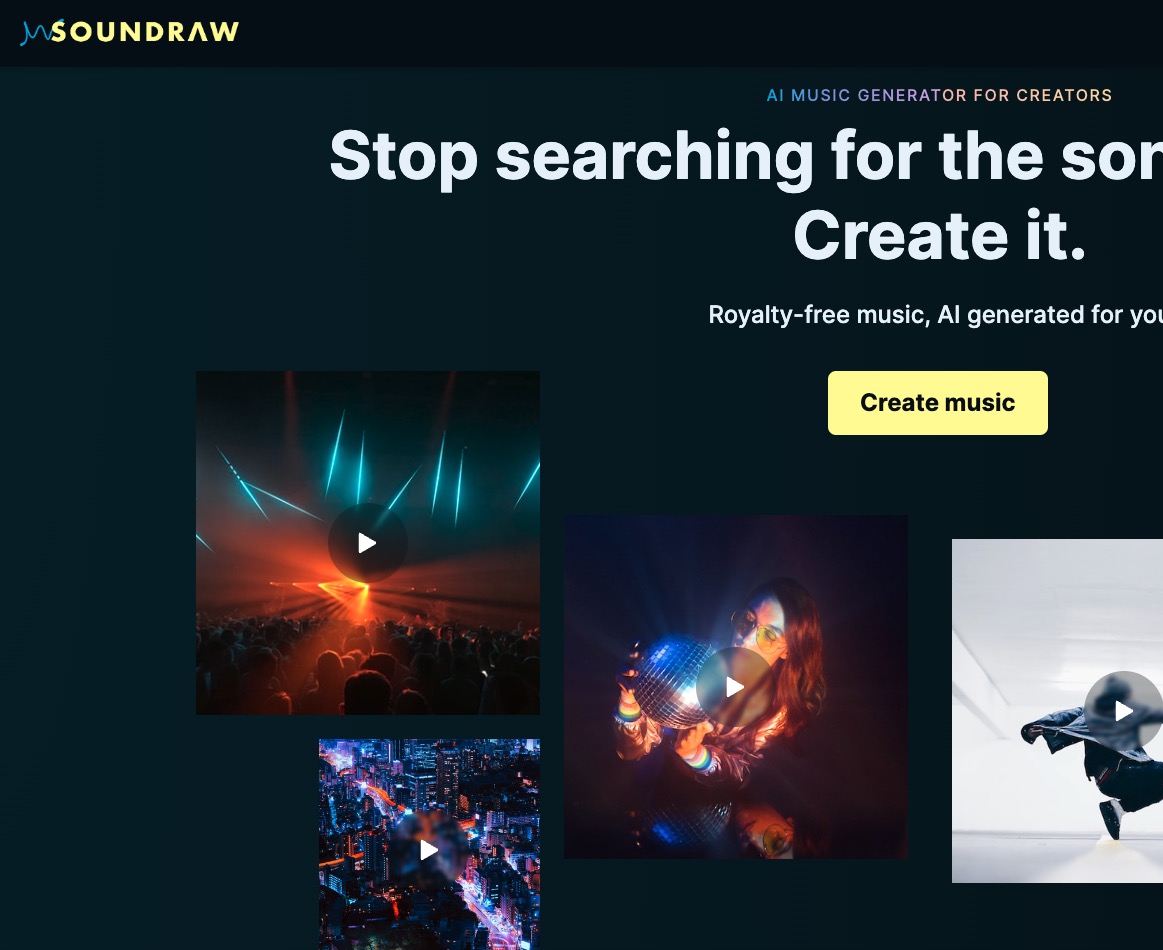Click the dancer's sneaker in white room image
This screenshot has height=950, width=1163.
click(x=1111, y=819)
